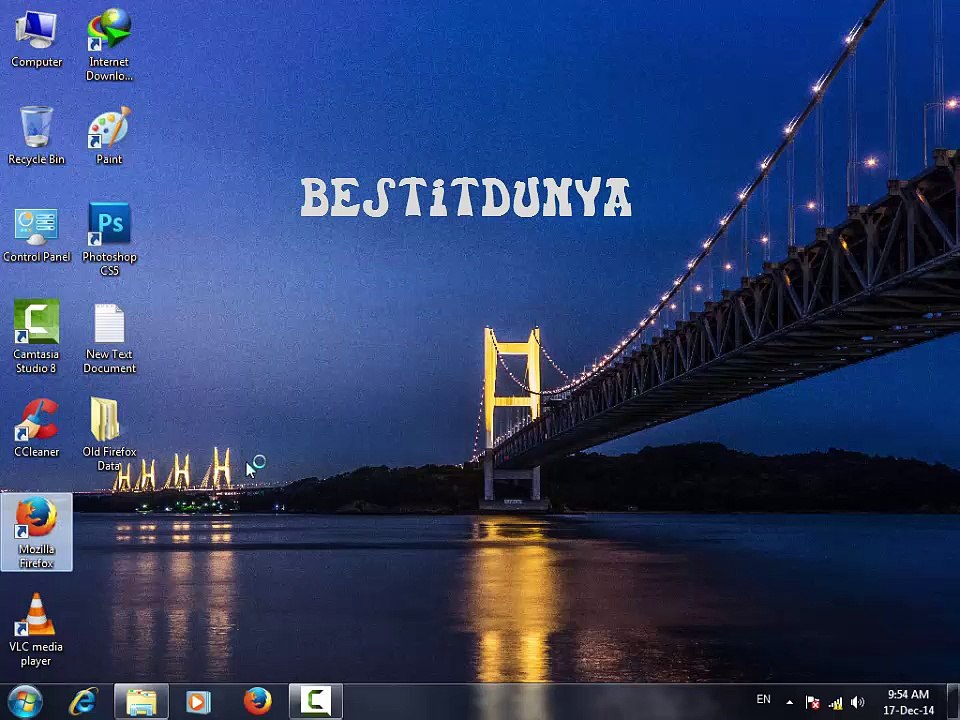960x720 pixels.
Task: Open the volume speaker tray icon
Action: (857, 702)
